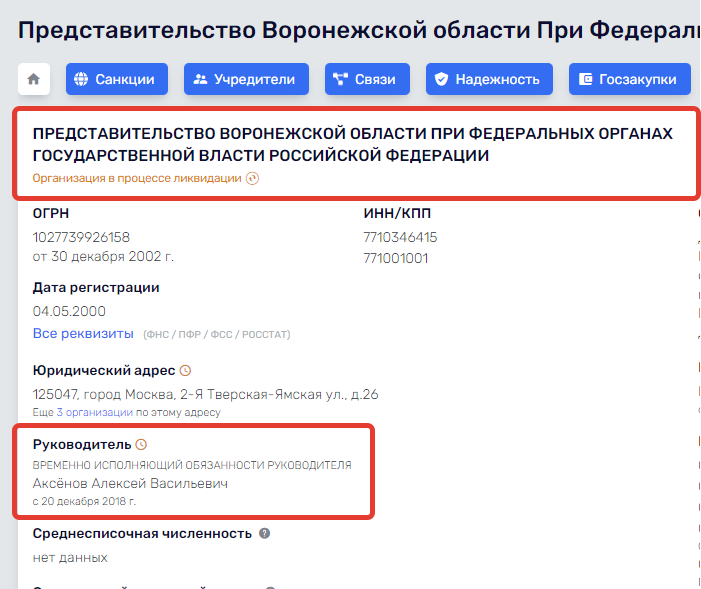Click the text от 30 декабря 2002 г.
The height and width of the screenshot is (589, 701).
click(x=103, y=257)
